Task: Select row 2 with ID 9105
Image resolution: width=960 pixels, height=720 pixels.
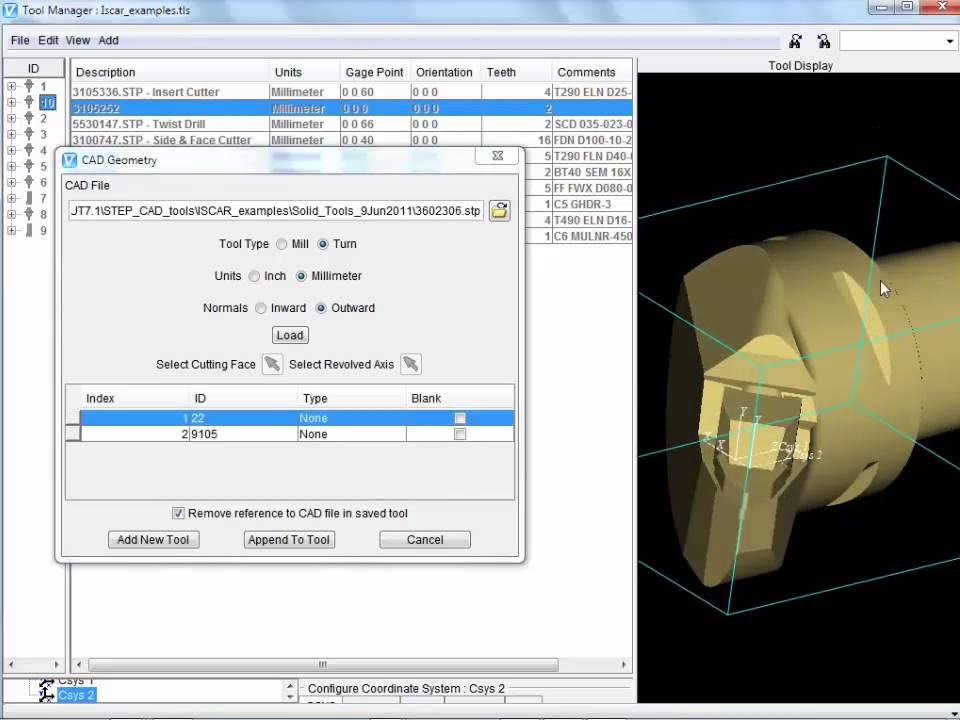Action: click(290, 434)
